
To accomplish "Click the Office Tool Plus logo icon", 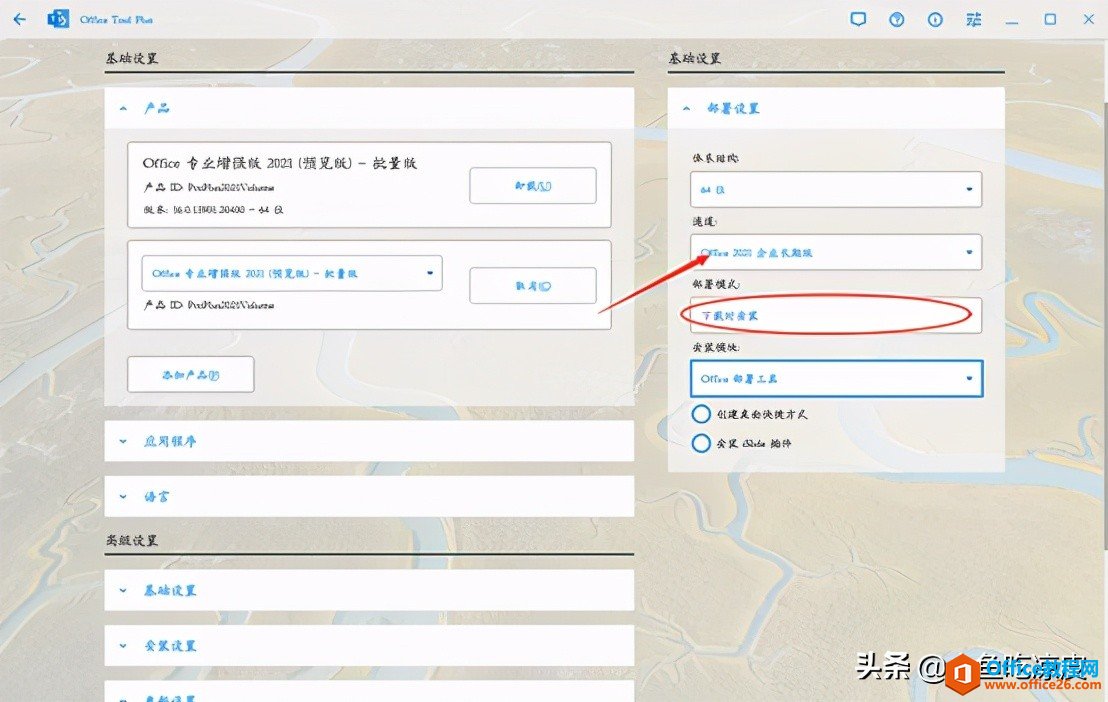I will pos(57,18).
